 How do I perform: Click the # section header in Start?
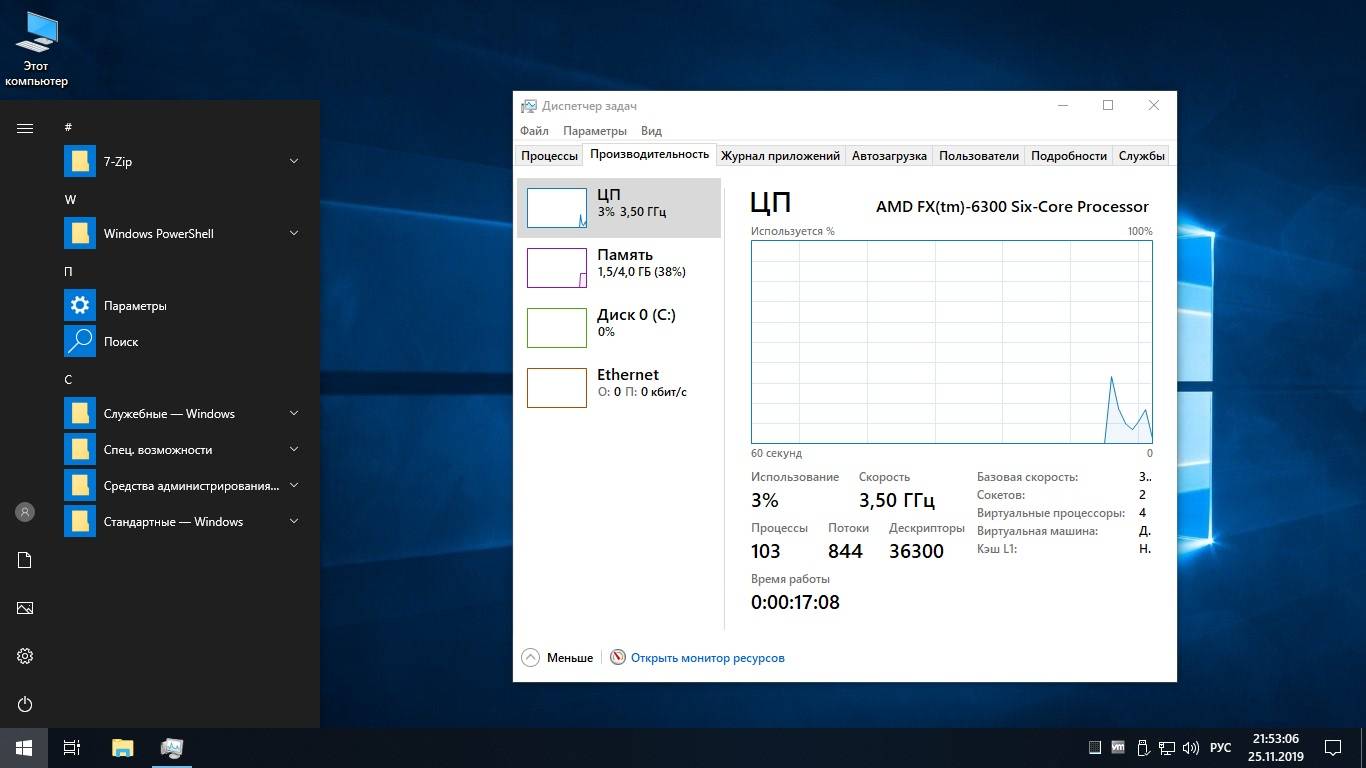click(x=68, y=127)
